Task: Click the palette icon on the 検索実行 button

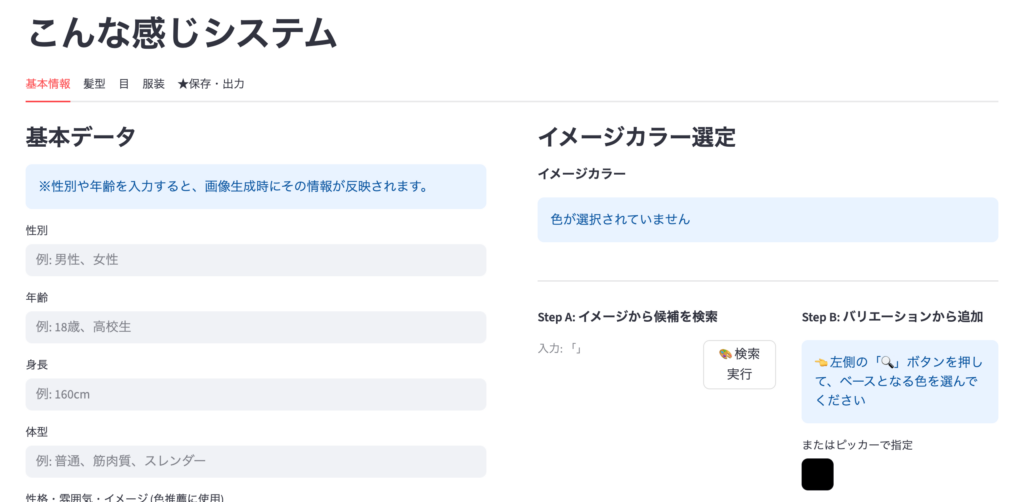Action: (725, 354)
